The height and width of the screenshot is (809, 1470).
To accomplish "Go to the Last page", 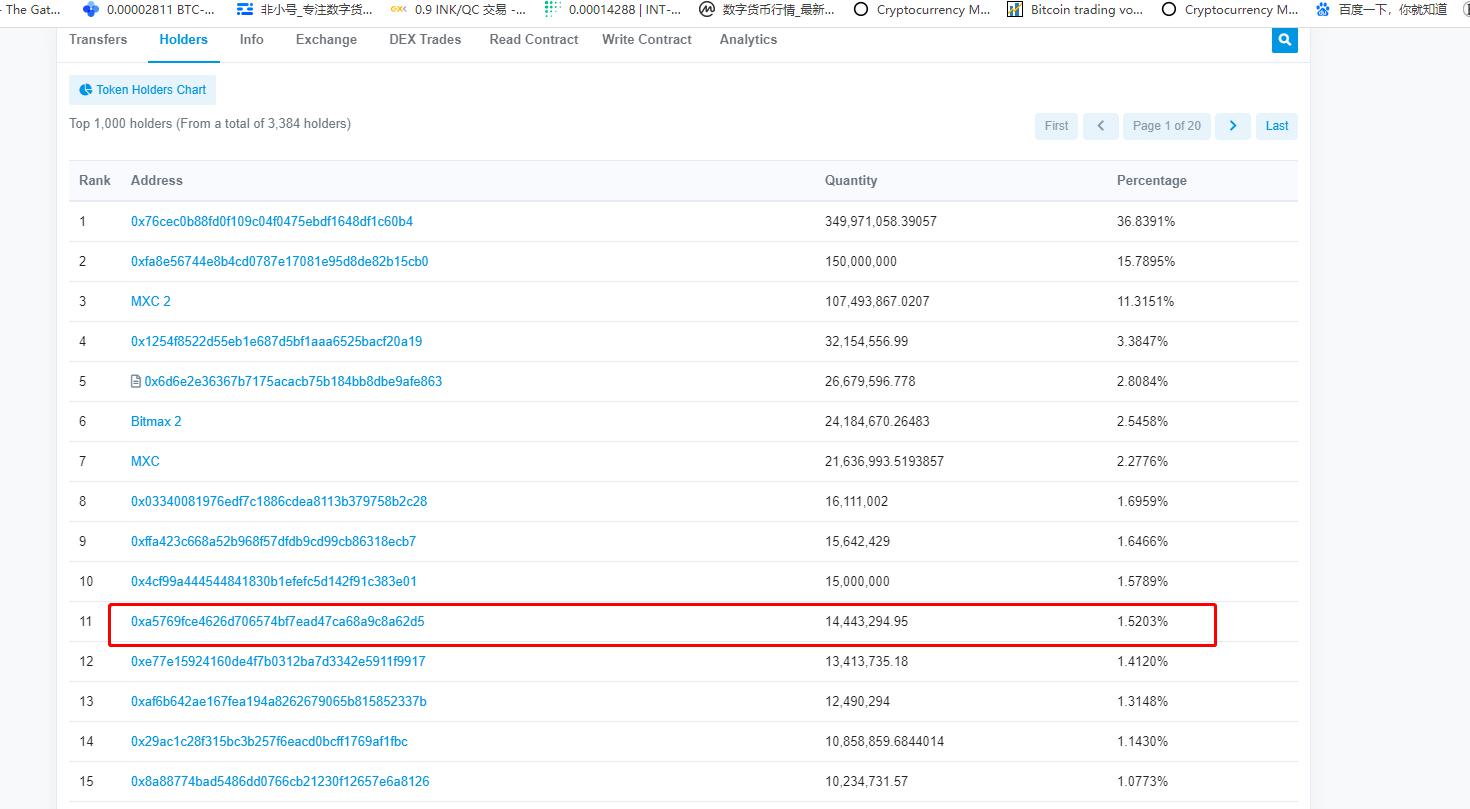I will point(1276,126).
